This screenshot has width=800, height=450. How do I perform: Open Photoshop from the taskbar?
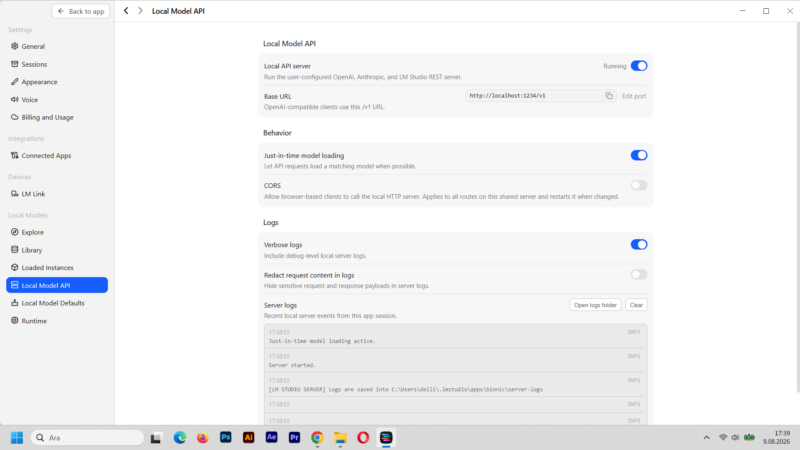[x=226, y=437]
